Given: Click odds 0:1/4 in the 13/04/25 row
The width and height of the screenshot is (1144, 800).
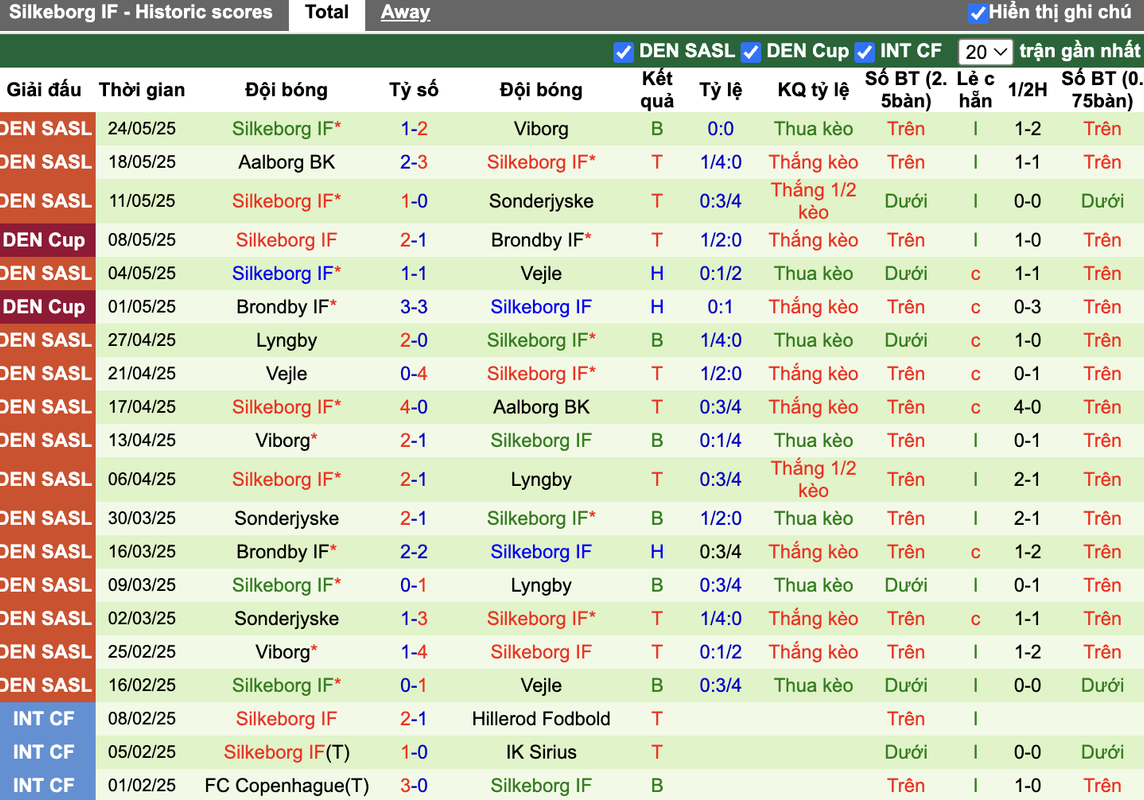Looking at the screenshot, I should tap(720, 440).
